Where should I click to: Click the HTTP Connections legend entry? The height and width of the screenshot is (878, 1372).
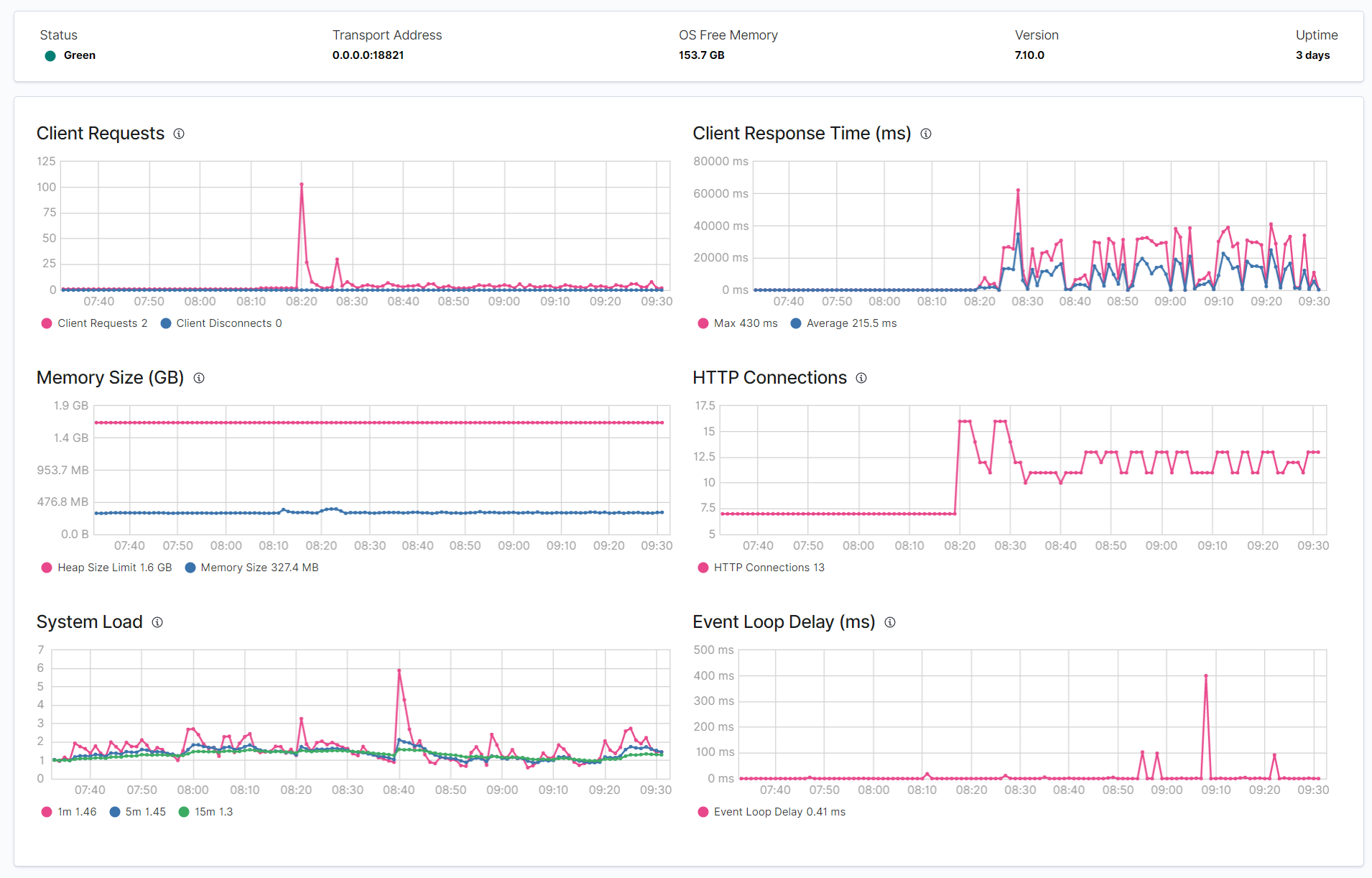click(761, 568)
